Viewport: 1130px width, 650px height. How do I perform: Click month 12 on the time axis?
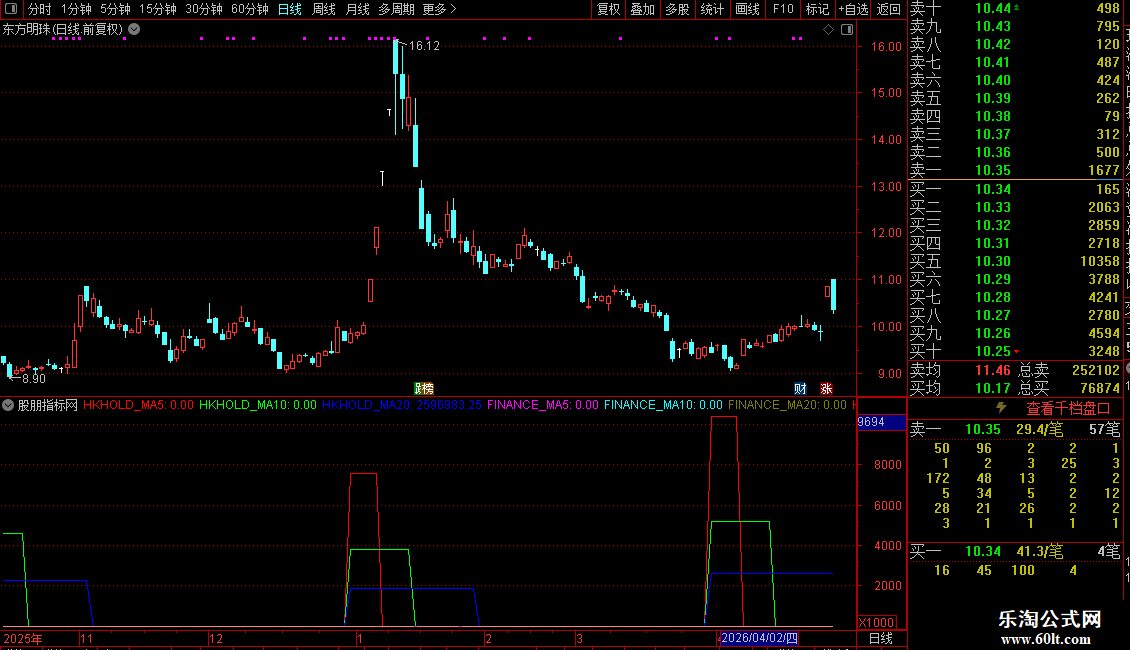pyautogui.click(x=215, y=638)
